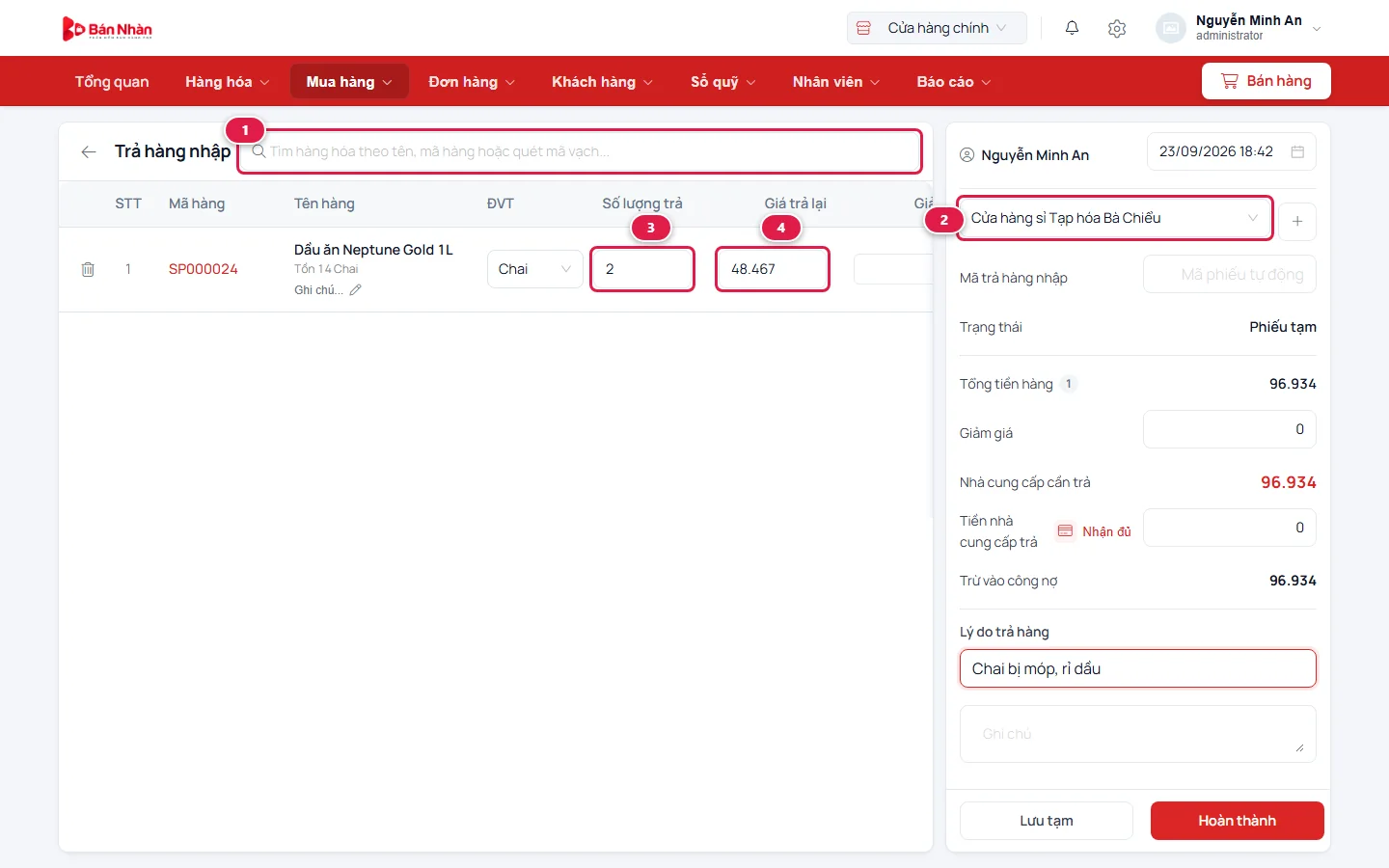This screenshot has width=1389, height=868.
Task: Go back with the arrow beside Trả hàng nhập
Action: tap(89, 151)
